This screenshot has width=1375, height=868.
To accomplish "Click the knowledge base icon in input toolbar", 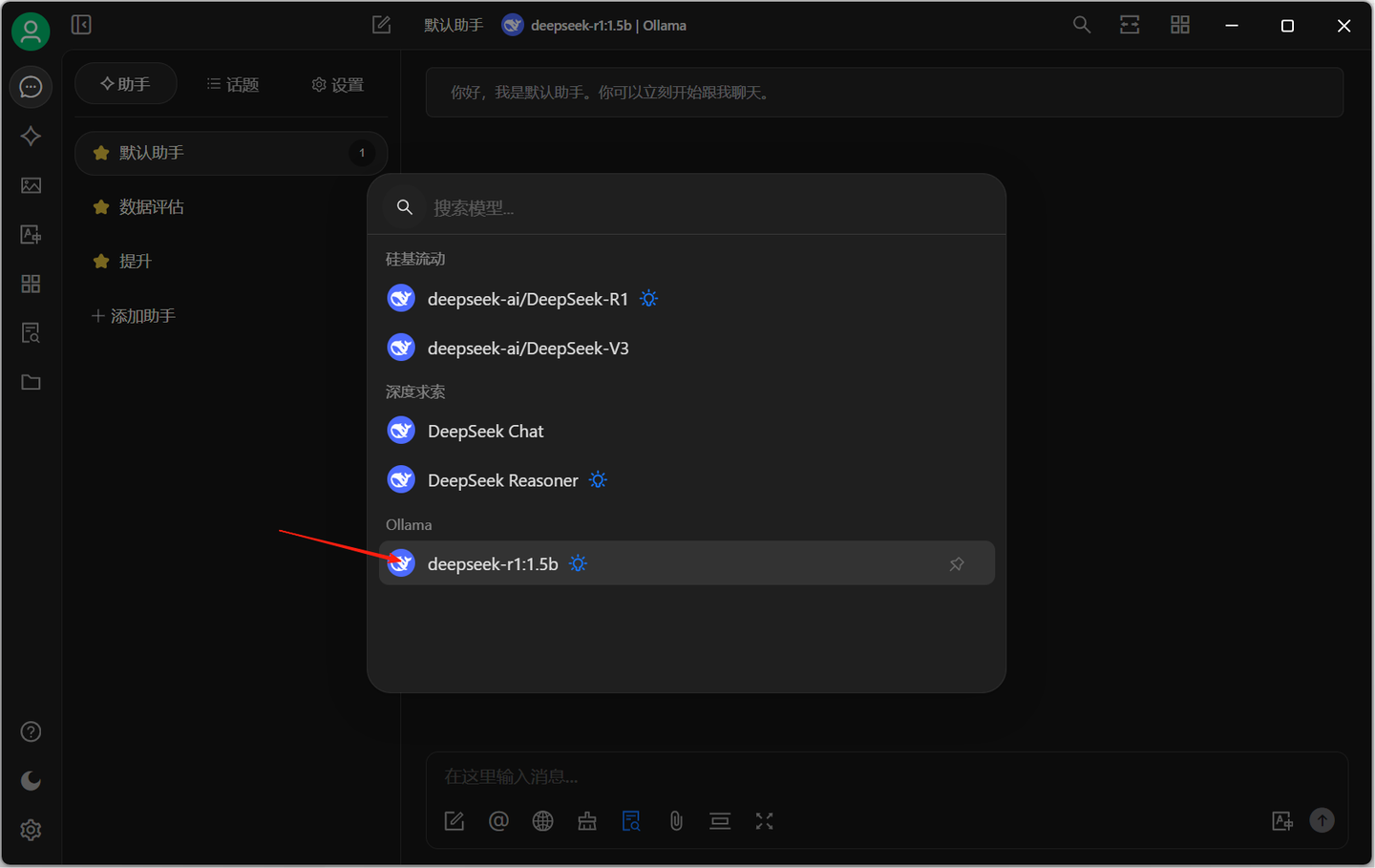I will [631, 821].
